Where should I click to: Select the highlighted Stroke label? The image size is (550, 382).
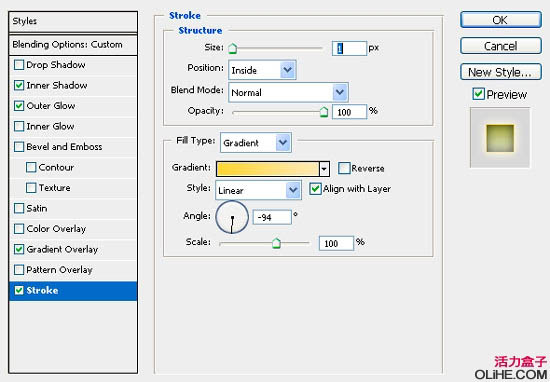tap(42, 290)
